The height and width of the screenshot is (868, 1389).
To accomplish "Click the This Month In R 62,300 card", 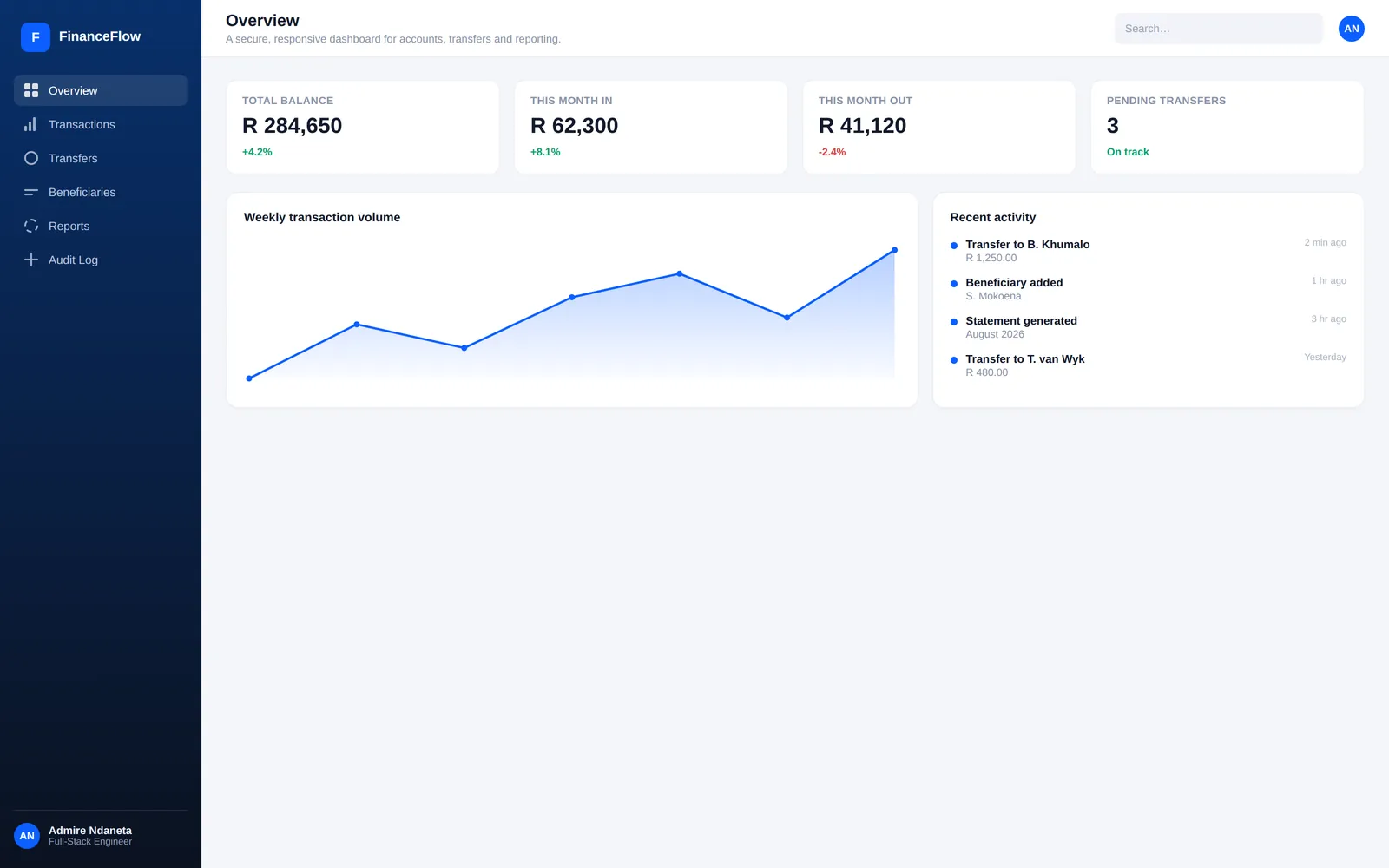I will [x=651, y=128].
